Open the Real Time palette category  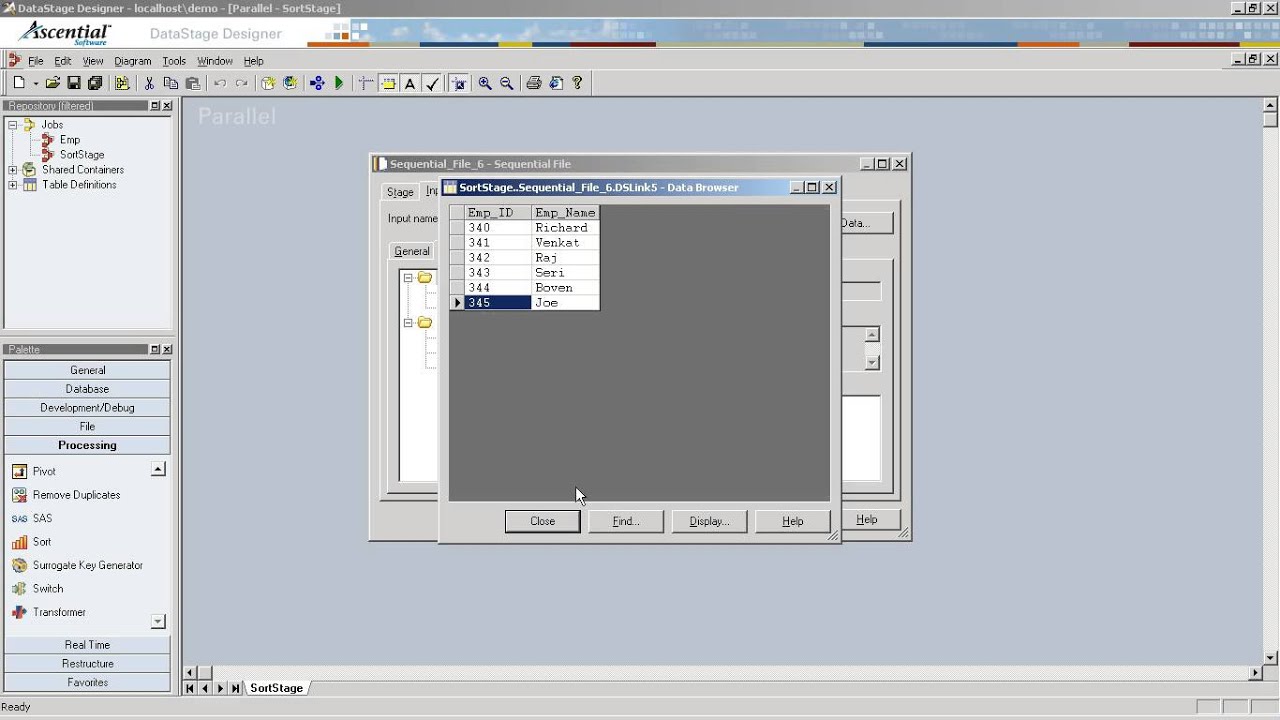click(x=87, y=645)
